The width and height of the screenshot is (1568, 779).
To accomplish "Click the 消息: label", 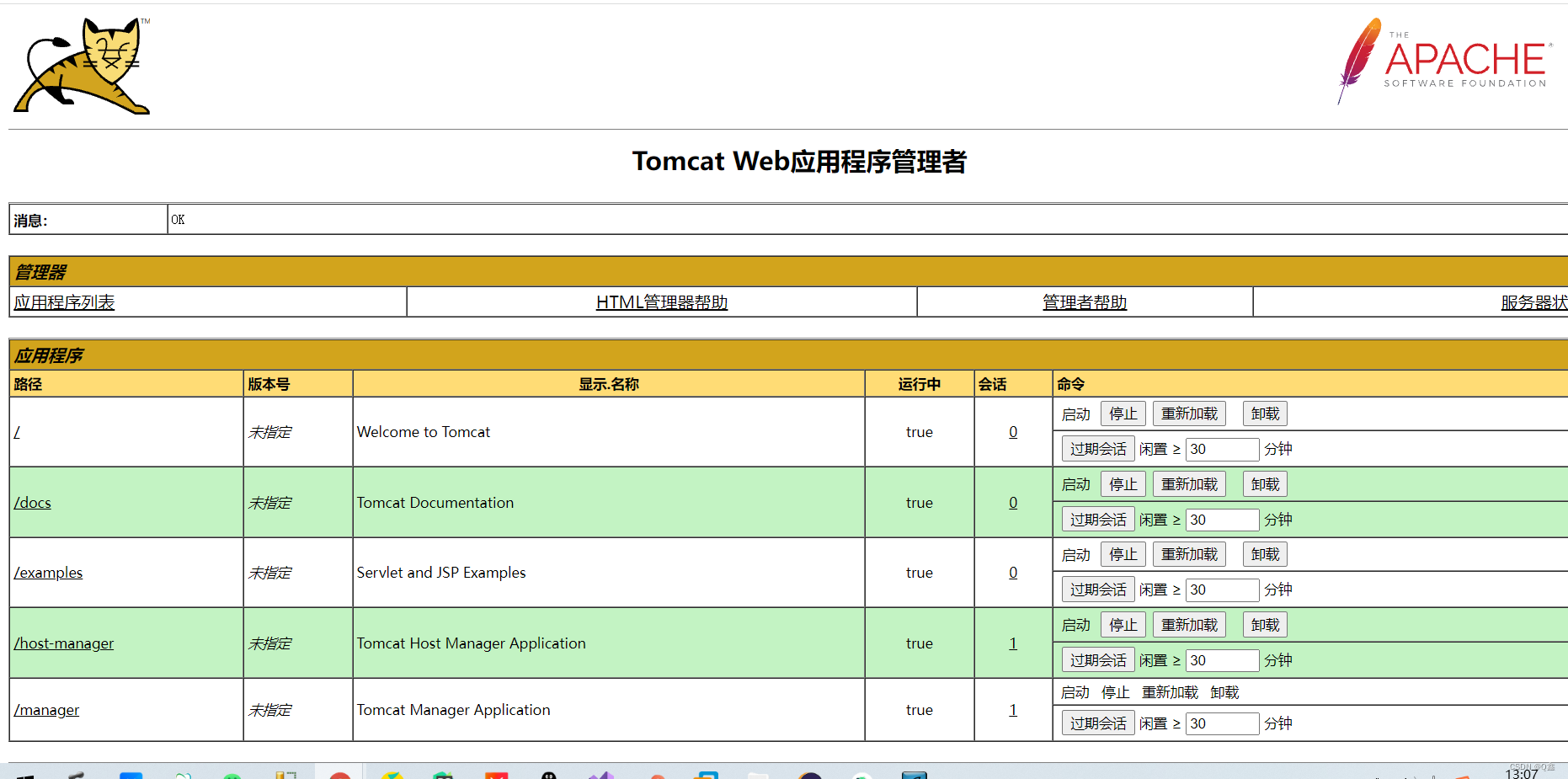I will point(30,221).
